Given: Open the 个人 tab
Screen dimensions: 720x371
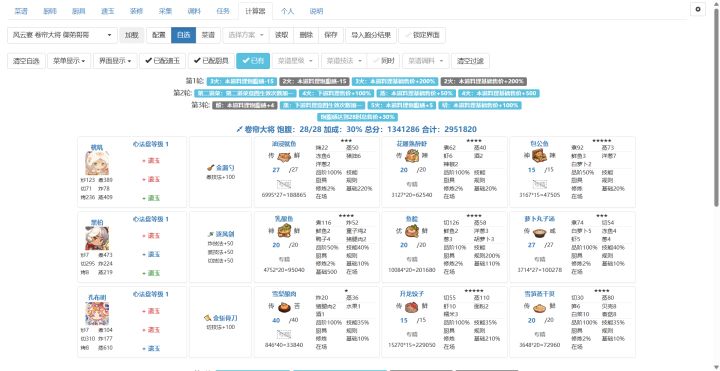Looking at the screenshot, I should click(287, 11).
